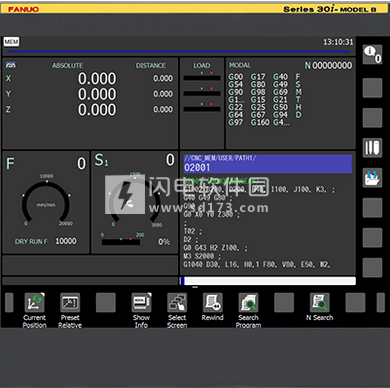
Task: Click the DISTANCE column header
Action: 151,65
